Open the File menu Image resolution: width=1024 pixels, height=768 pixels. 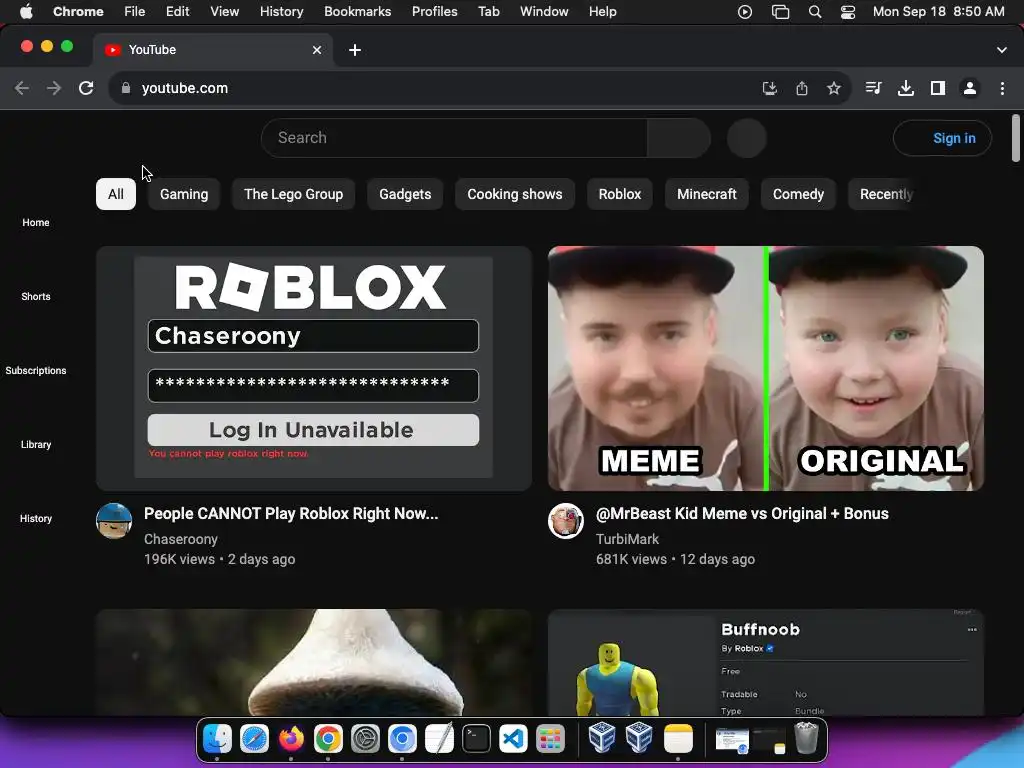135,12
